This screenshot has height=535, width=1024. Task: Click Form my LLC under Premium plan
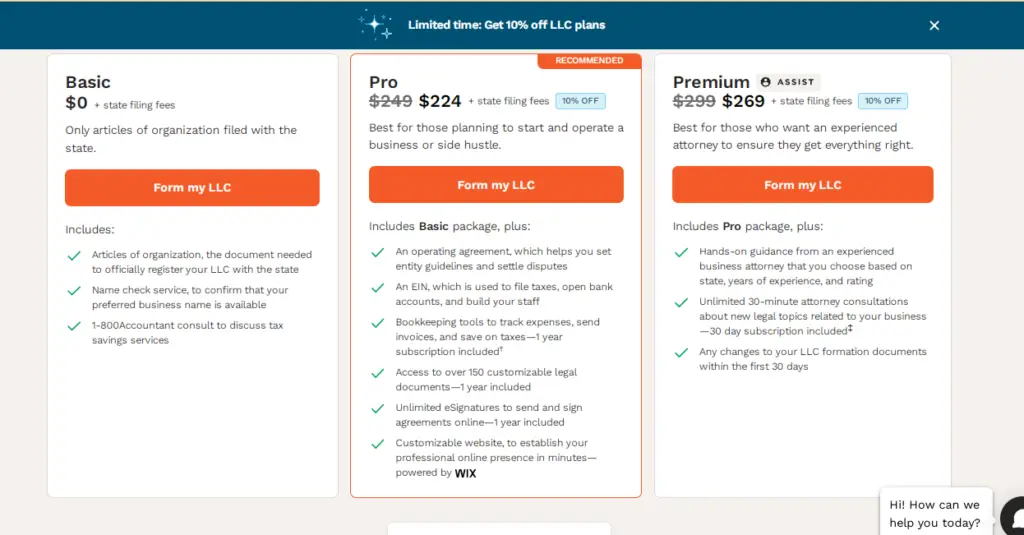click(x=803, y=184)
